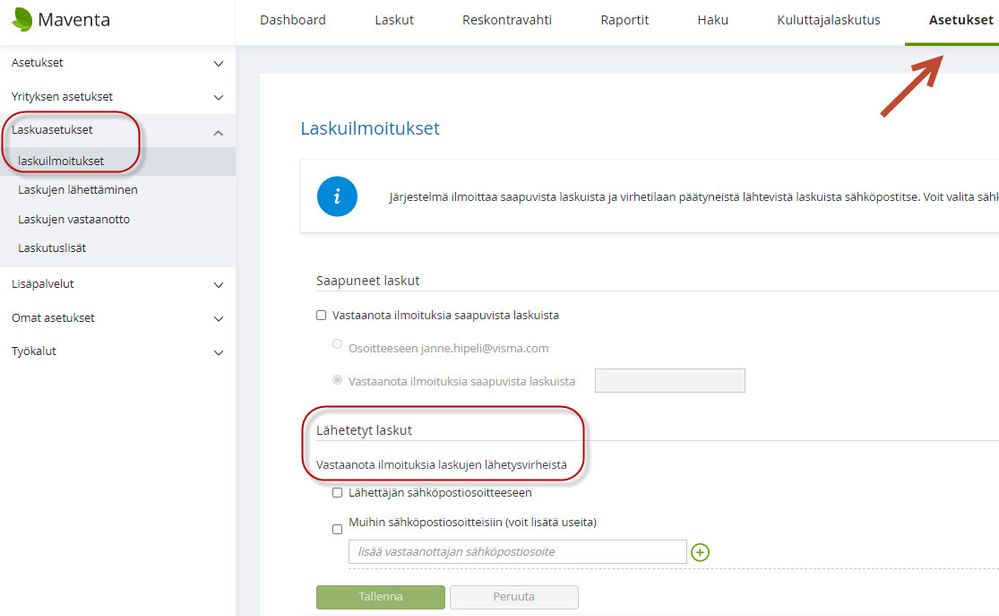Enable notifications for incoming invoices checkbox
Image resolution: width=999 pixels, height=616 pixels.
pos(322,315)
